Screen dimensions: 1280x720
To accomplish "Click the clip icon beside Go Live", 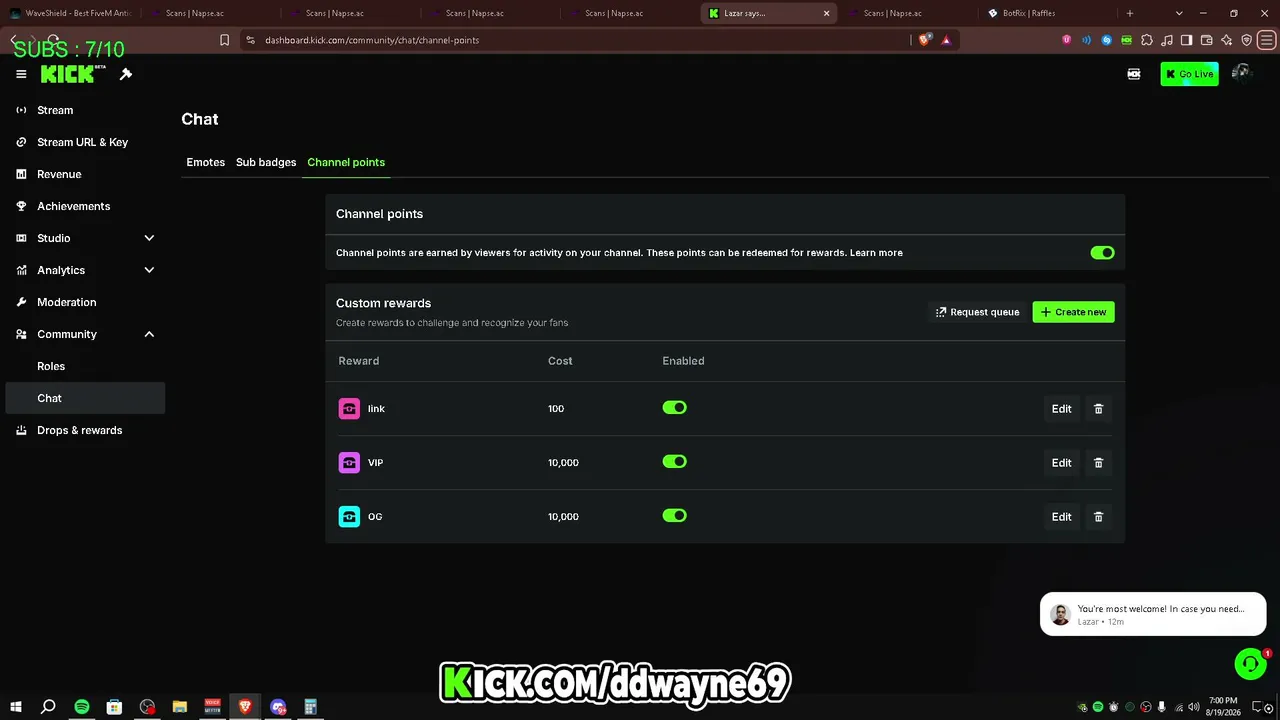I will pyautogui.click(x=1134, y=74).
